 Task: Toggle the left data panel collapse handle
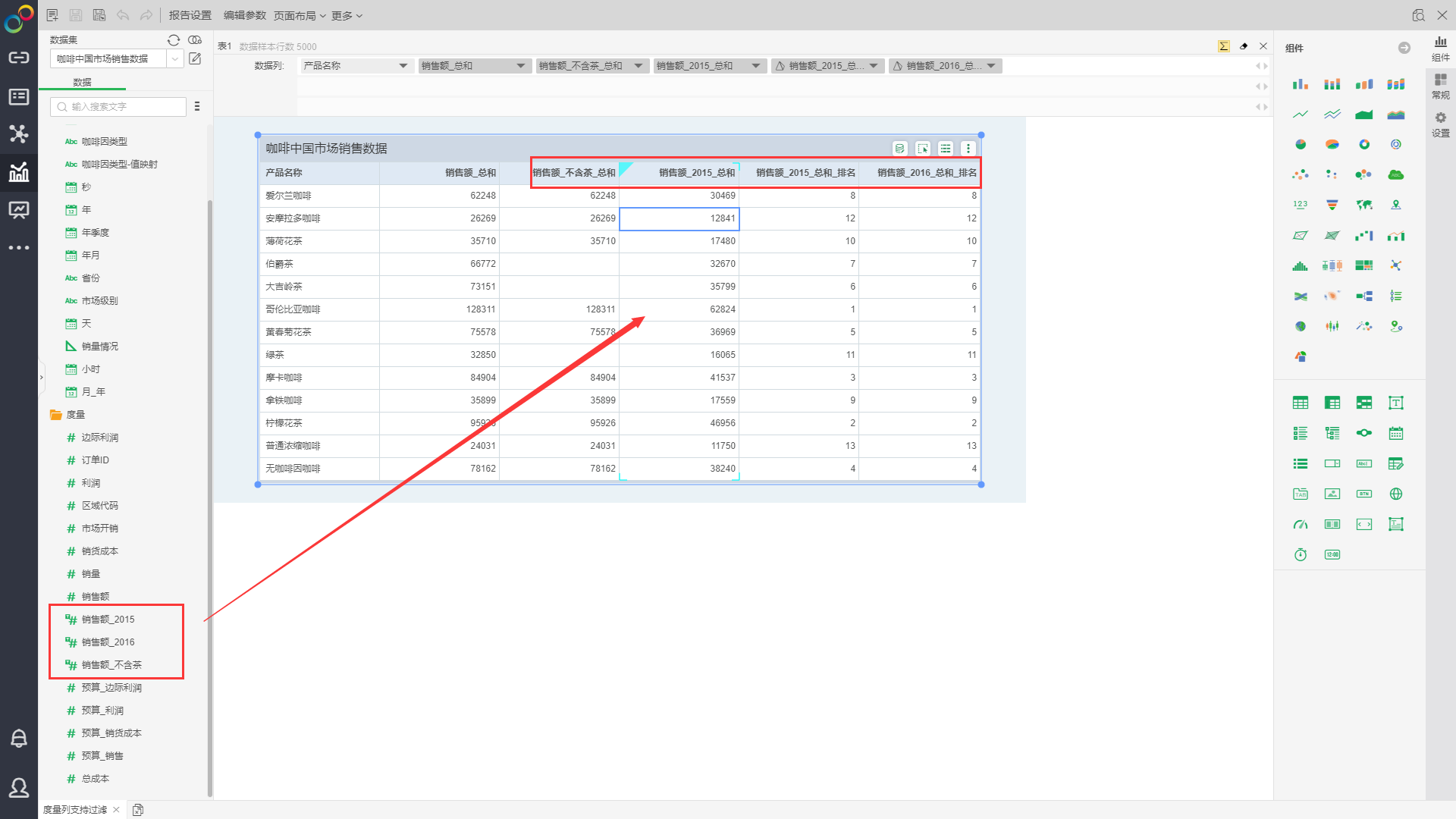coord(41,377)
